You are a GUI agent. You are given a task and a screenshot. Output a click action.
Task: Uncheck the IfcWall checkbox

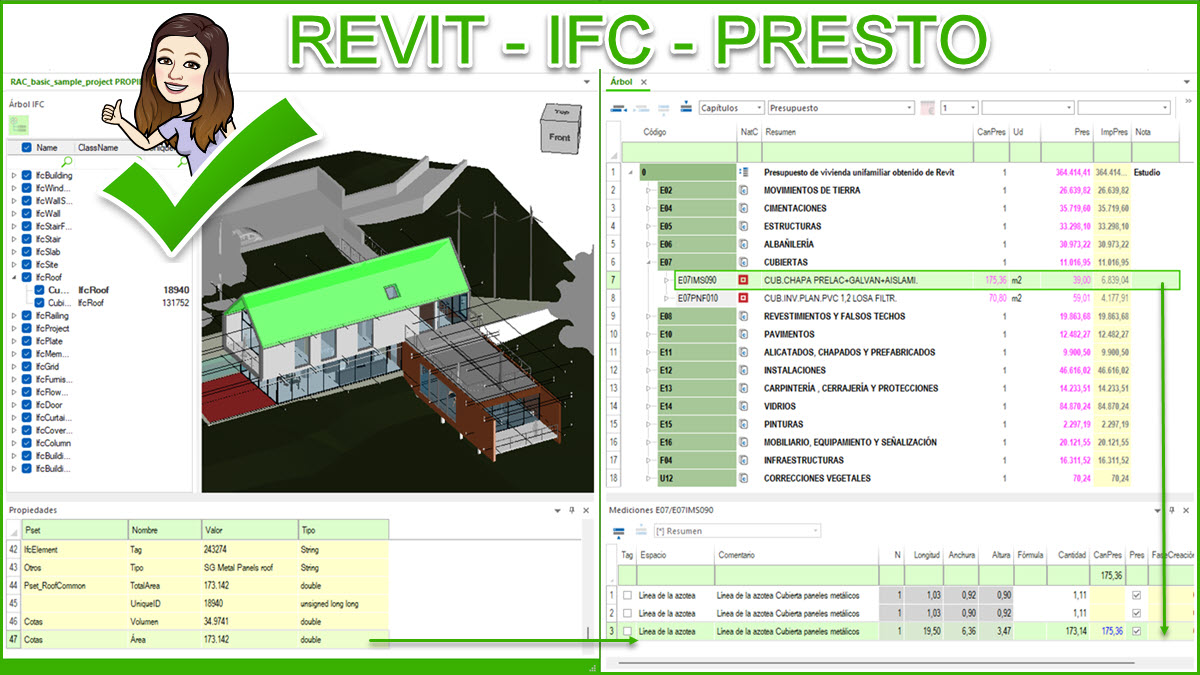(x=26, y=213)
